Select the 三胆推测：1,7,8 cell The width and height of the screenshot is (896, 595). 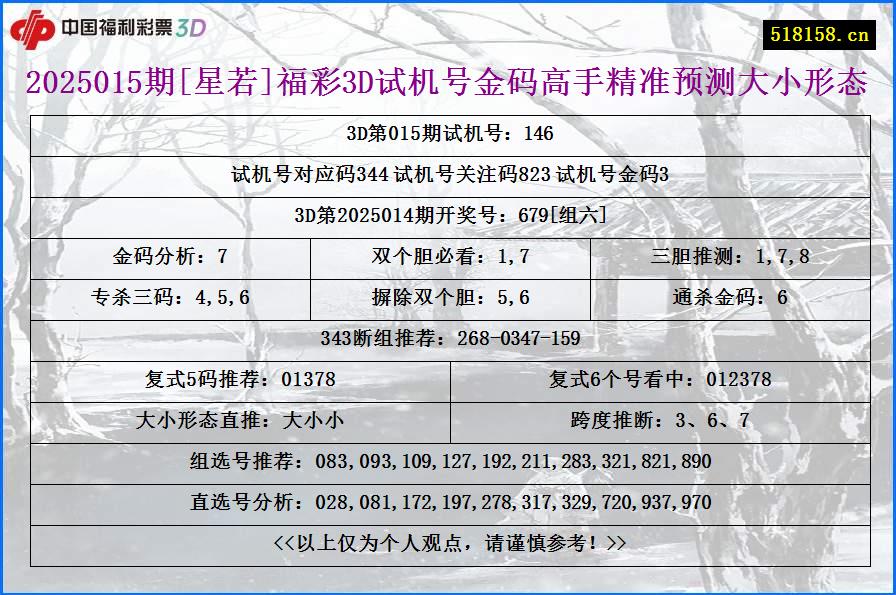(x=733, y=252)
